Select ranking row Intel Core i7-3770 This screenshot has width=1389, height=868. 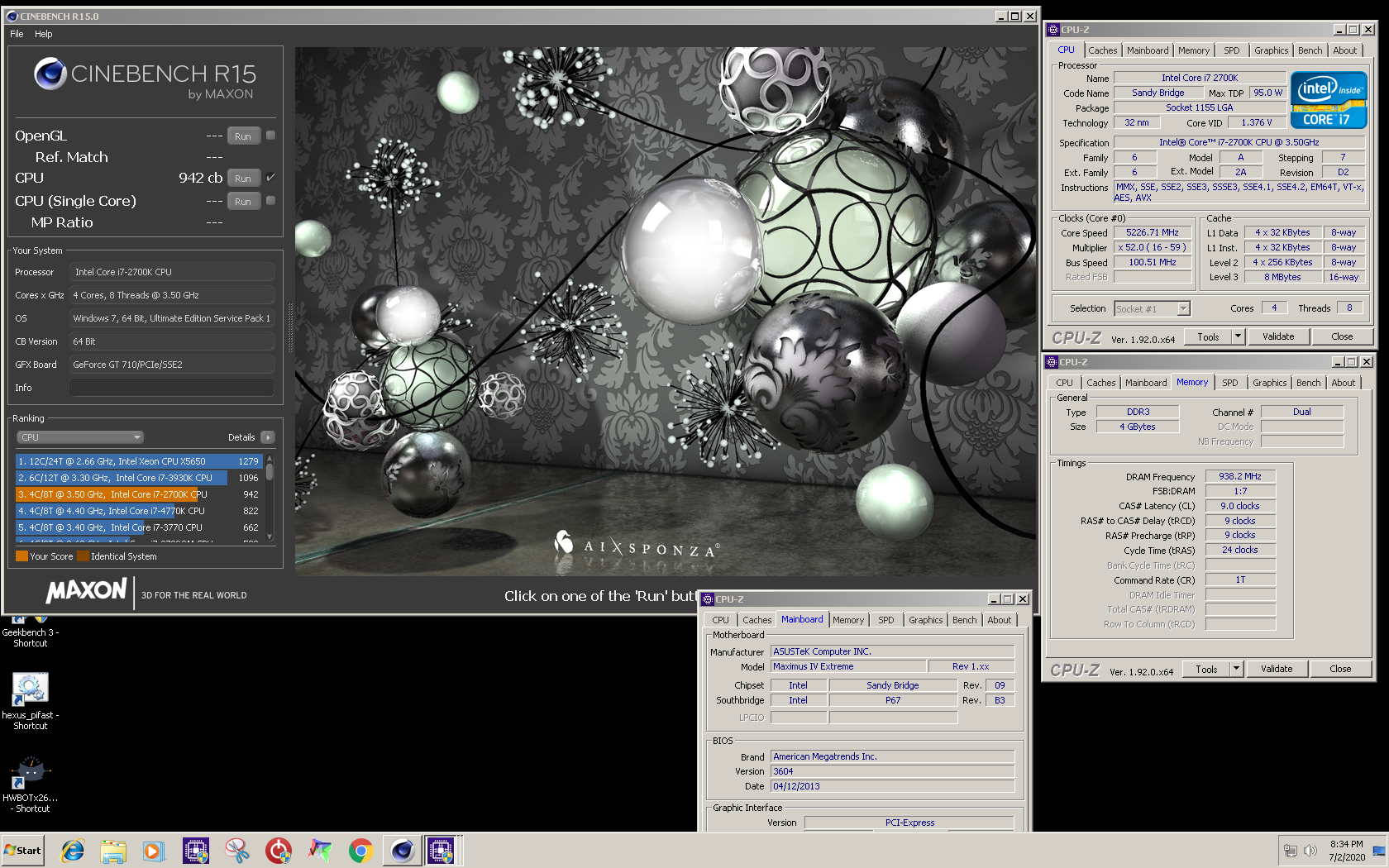tap(138, 527)
